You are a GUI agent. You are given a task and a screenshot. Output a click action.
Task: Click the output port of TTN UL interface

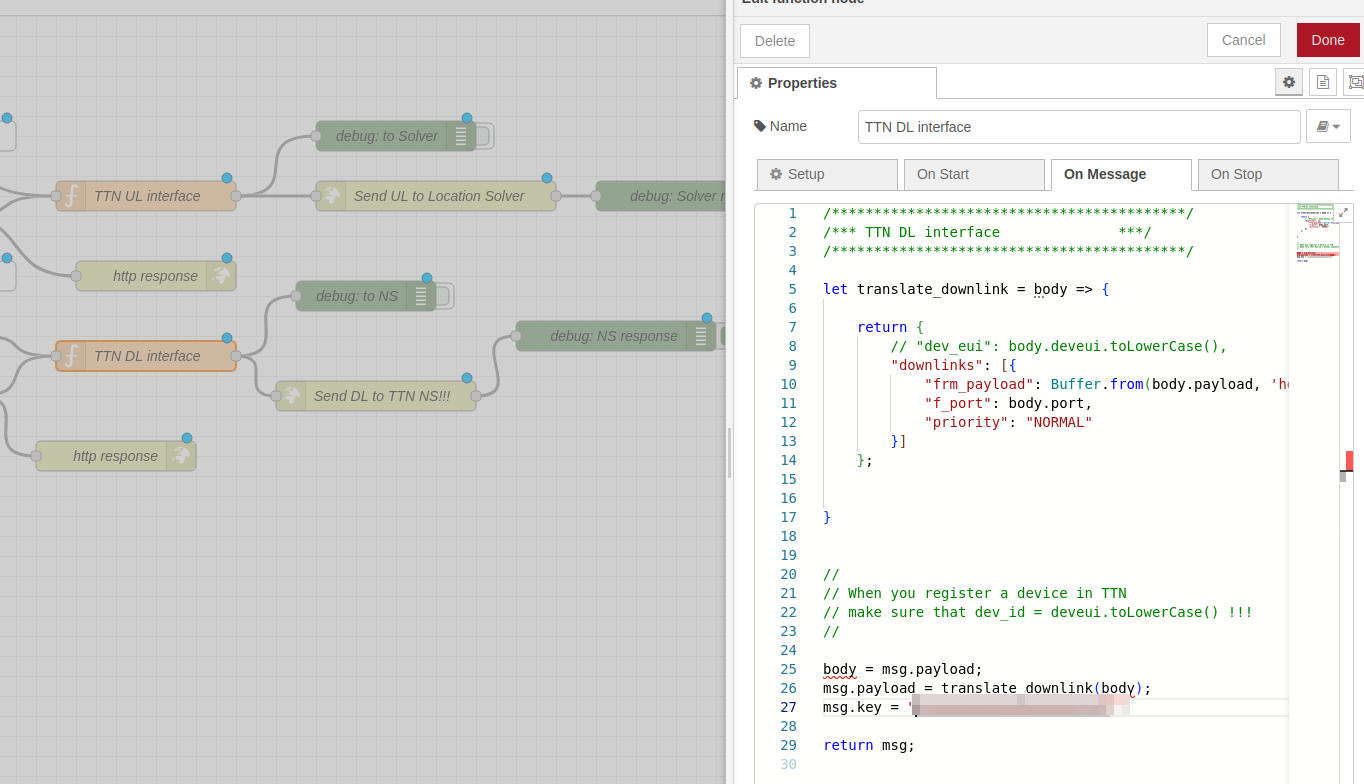point(236,196)
